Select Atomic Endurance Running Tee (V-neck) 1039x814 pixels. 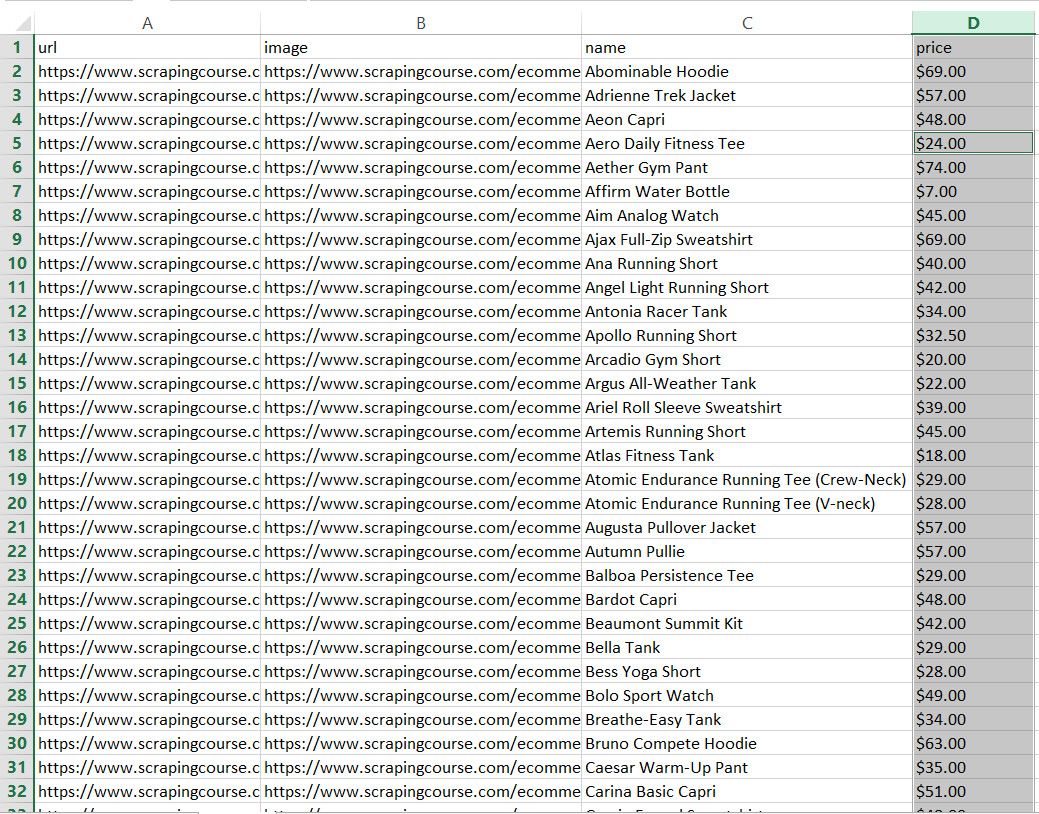pos(747,503)
